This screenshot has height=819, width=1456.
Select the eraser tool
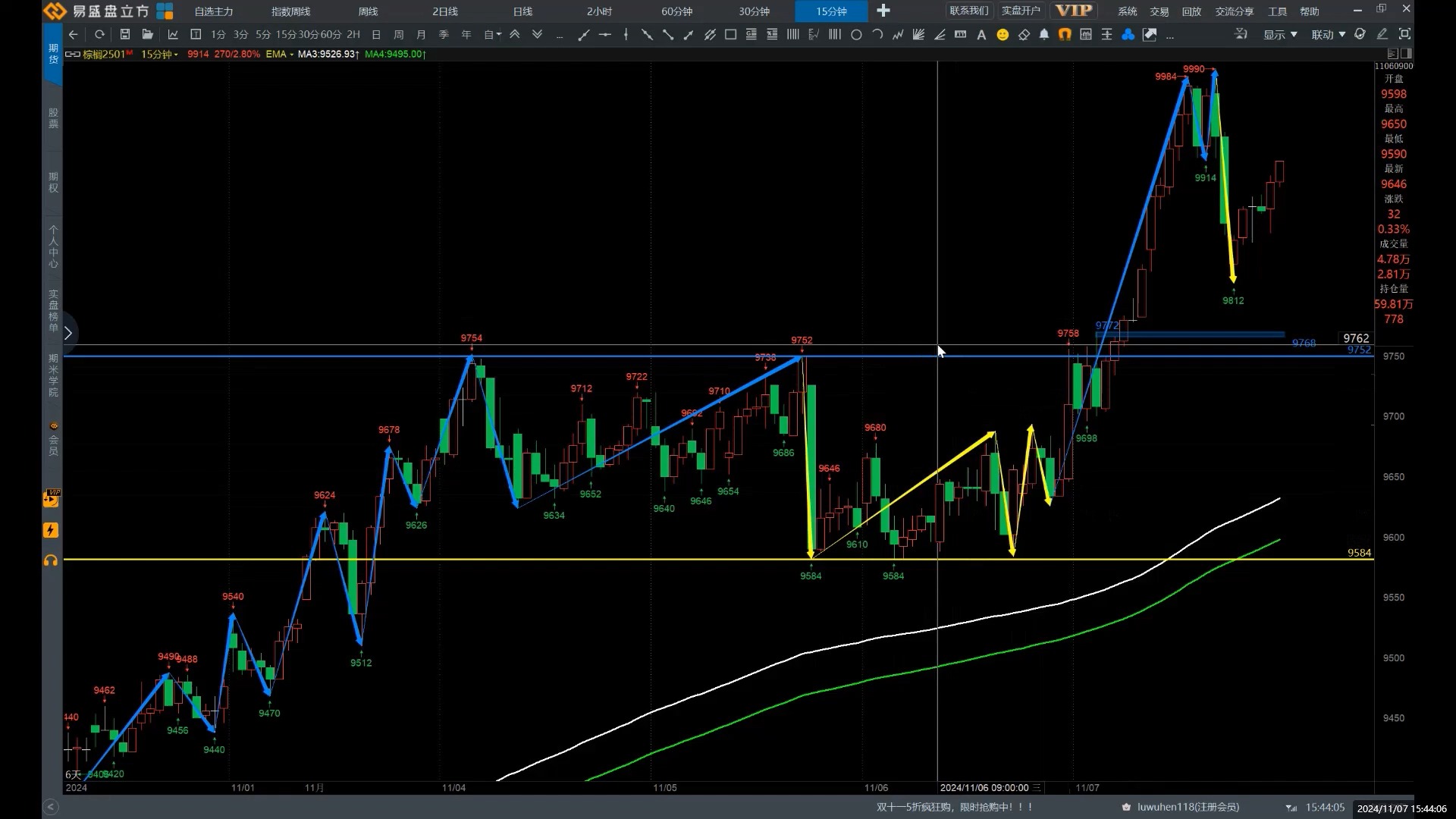pyautogui.click(x=1024, y=34)
